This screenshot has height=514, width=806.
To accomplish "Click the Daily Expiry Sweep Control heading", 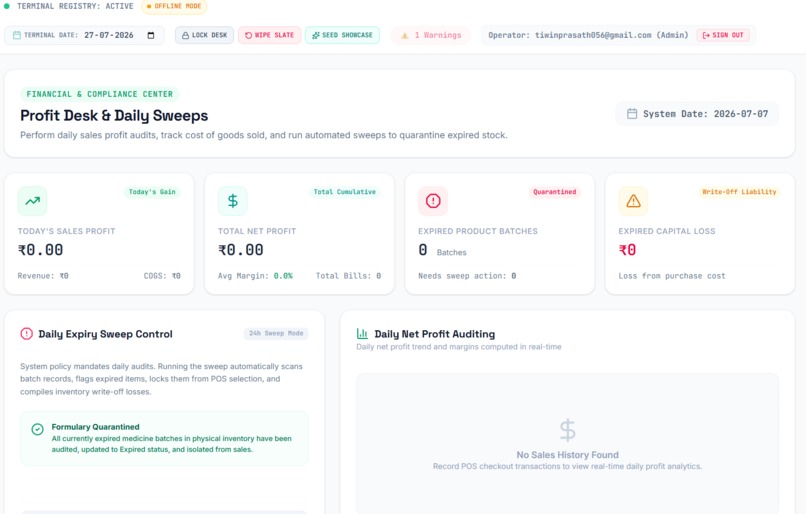I will click(x=105, y=334).
